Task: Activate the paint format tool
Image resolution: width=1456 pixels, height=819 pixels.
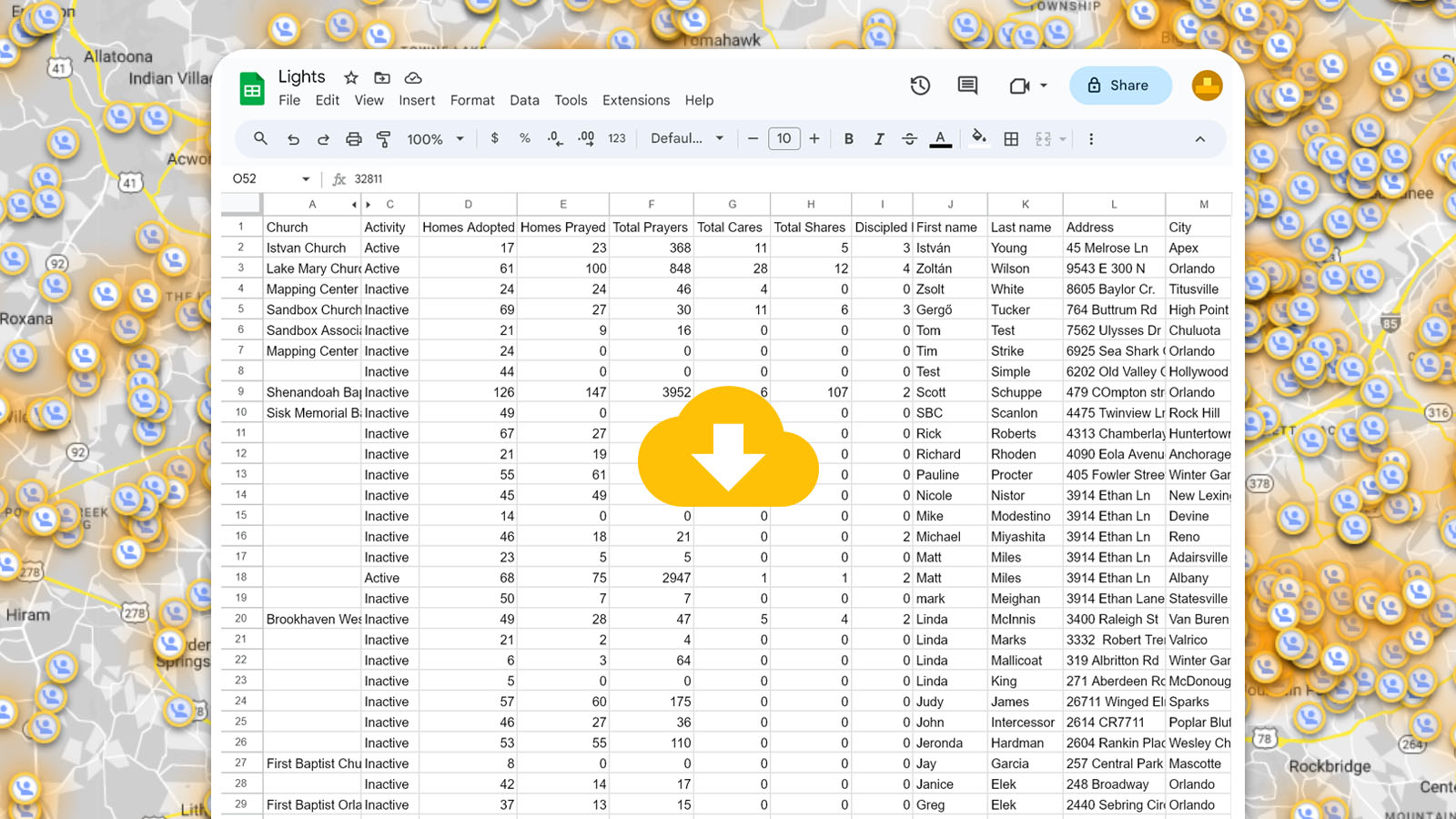Action: [383, 139]
